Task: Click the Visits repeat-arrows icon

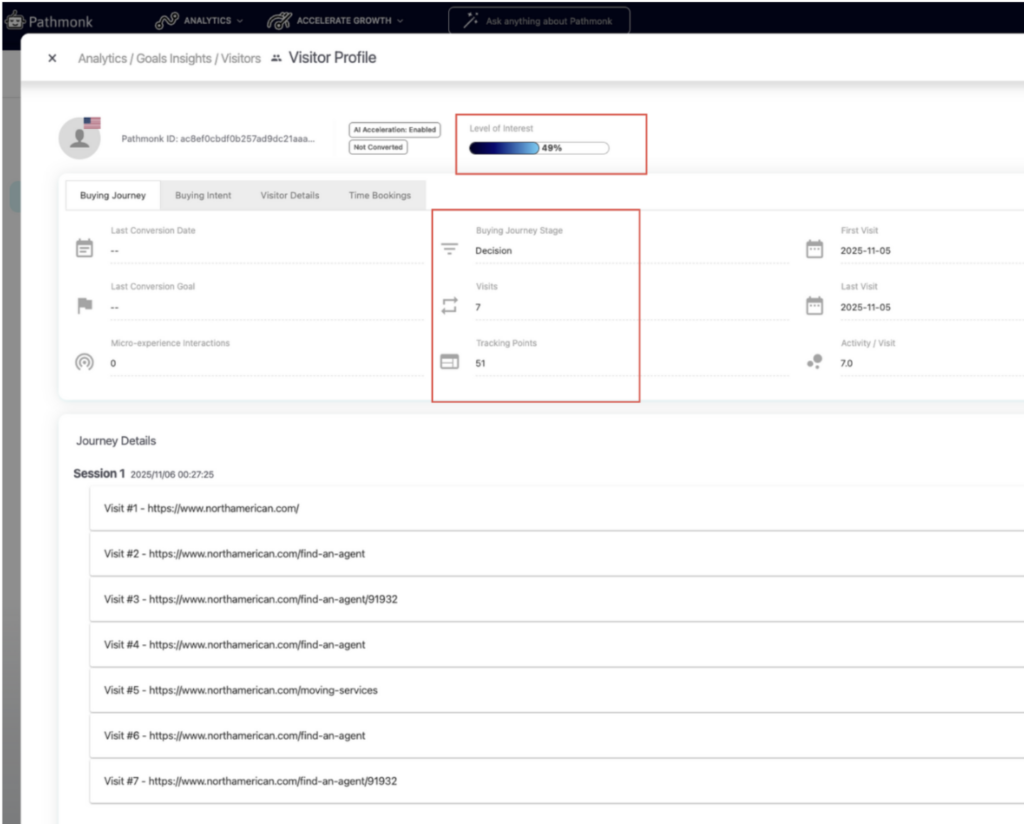Action: (x=450, y=306)
